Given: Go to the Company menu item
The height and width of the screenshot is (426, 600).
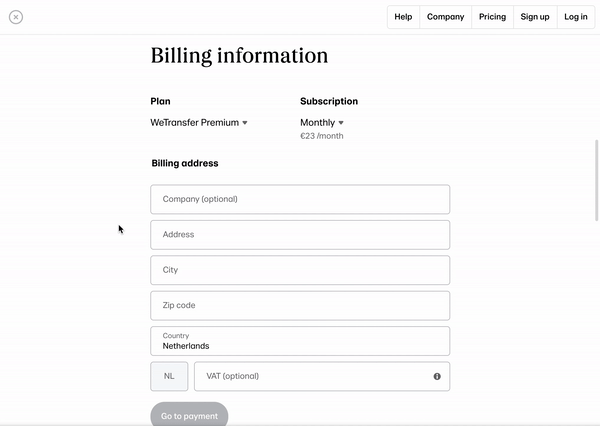Looking at the screenshot, I should click(x=445, y=17).
